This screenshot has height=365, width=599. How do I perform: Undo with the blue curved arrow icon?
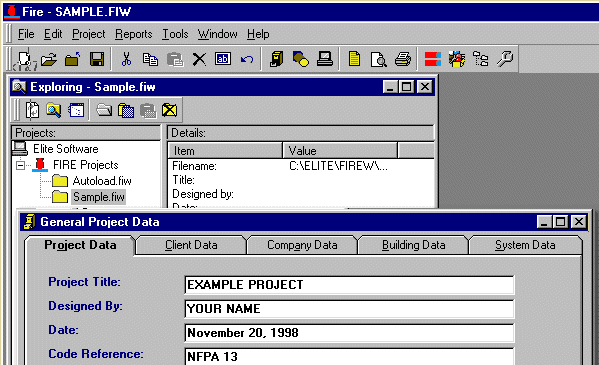[x=247, y=59]
